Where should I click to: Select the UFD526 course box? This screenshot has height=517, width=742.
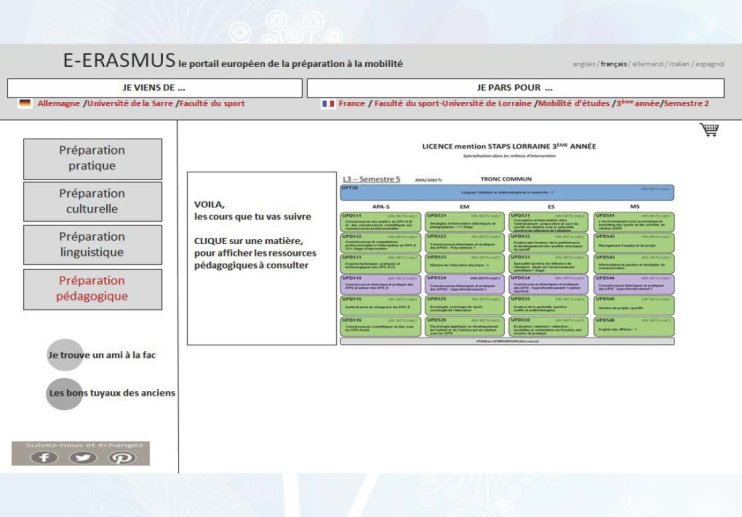[464, 327]
